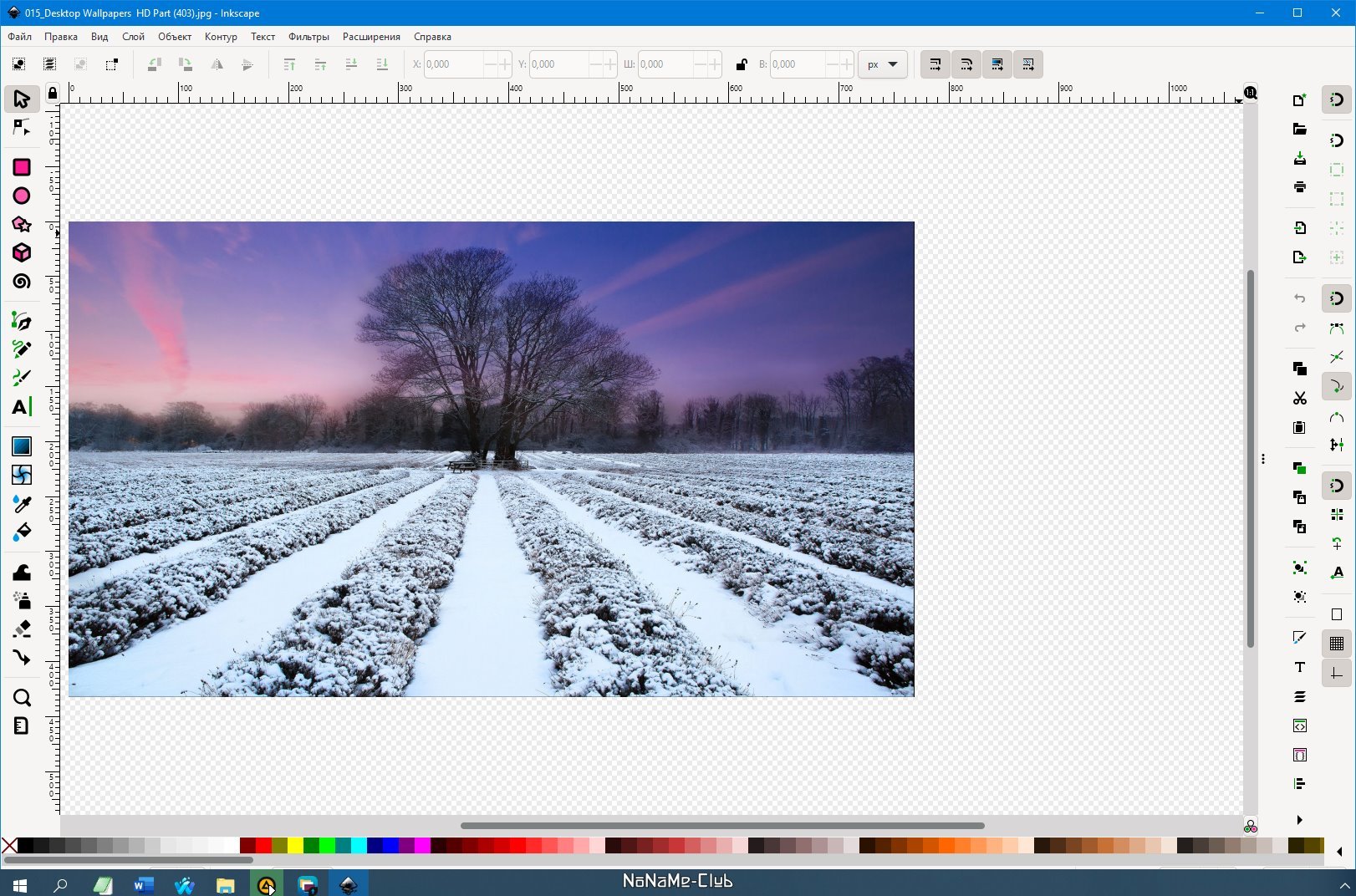Open the Фильтры menu

(308, 37)
